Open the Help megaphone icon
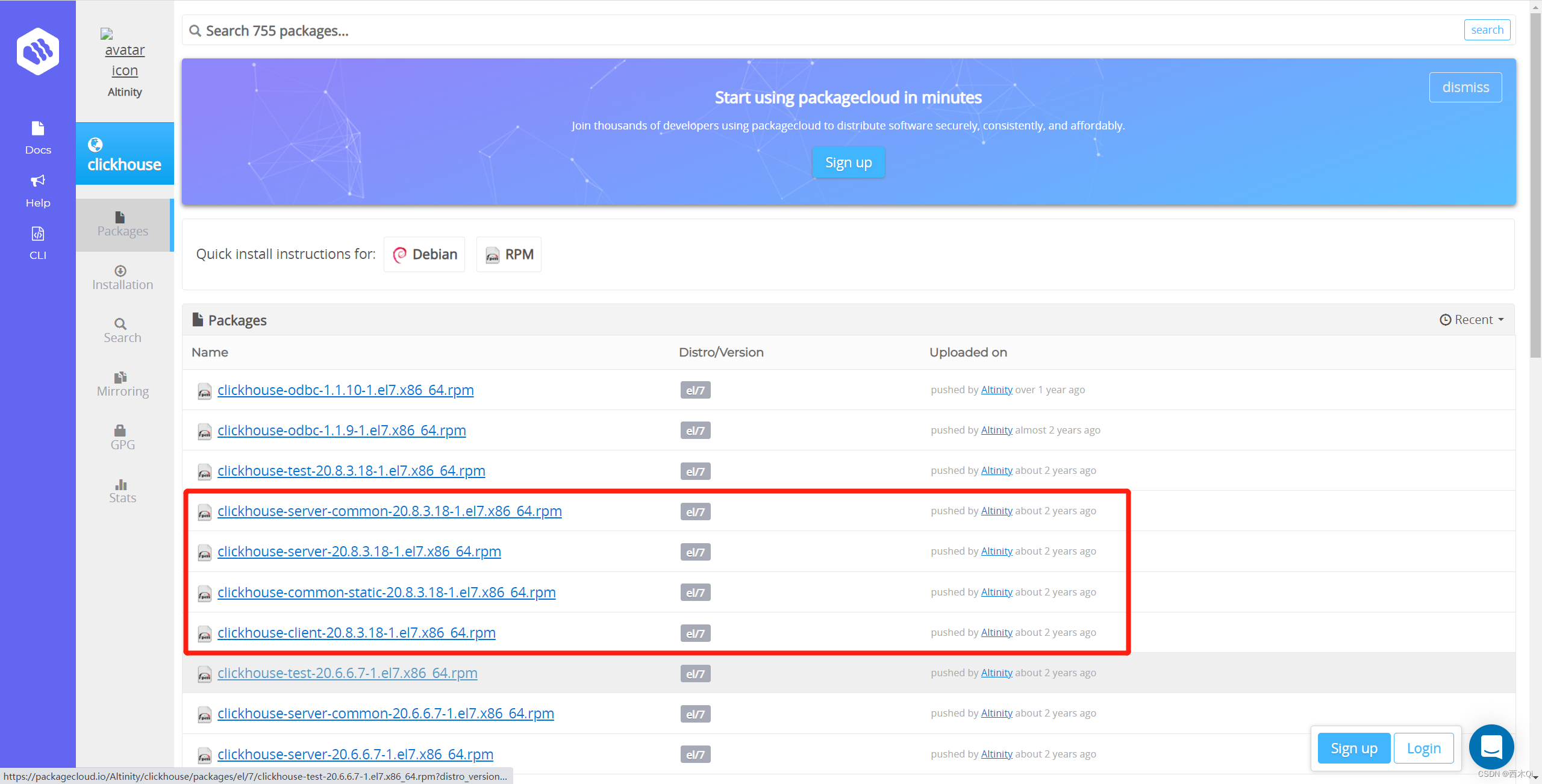Viewport: 1542px width, 784px height. (x=38, y=190)
